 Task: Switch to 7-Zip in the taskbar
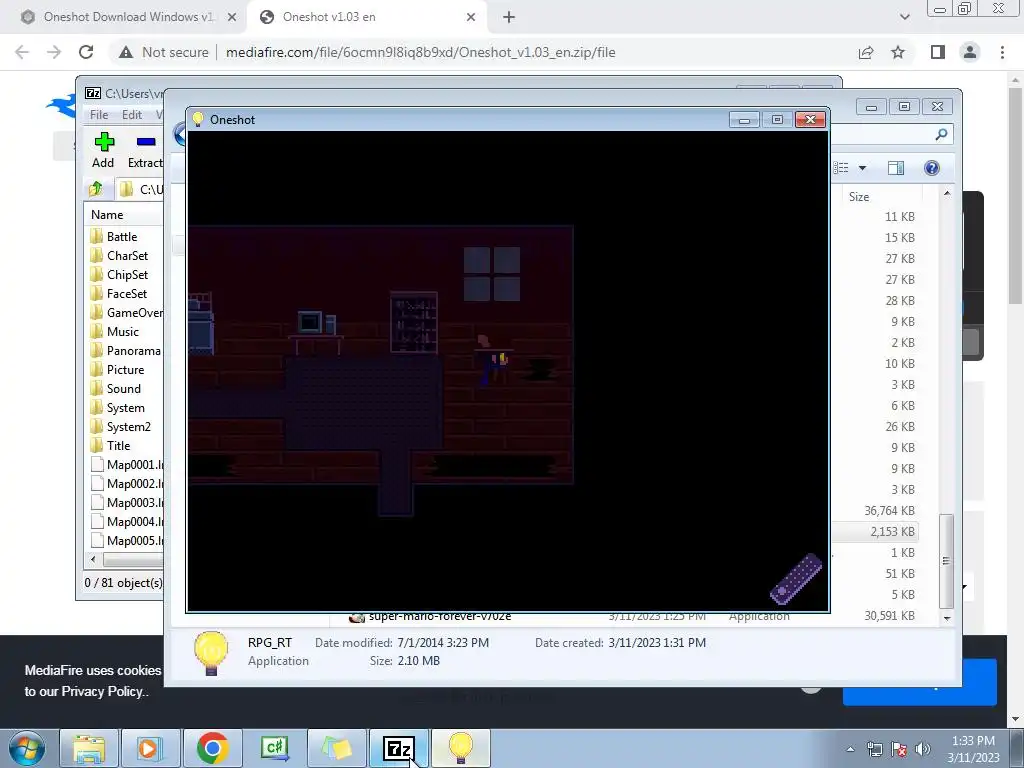(398, 748)
